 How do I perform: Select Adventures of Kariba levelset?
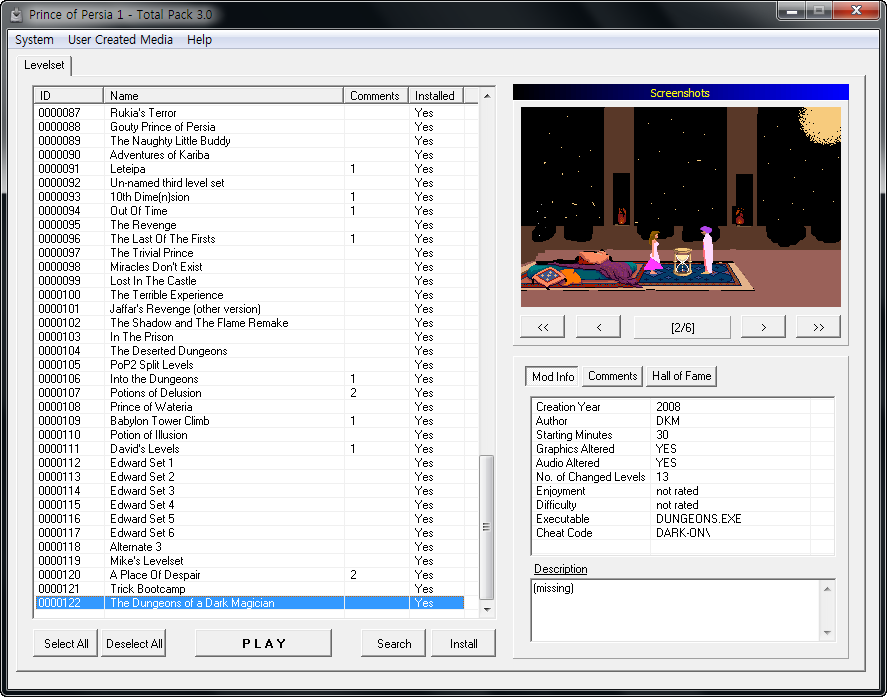click(249, 154)
